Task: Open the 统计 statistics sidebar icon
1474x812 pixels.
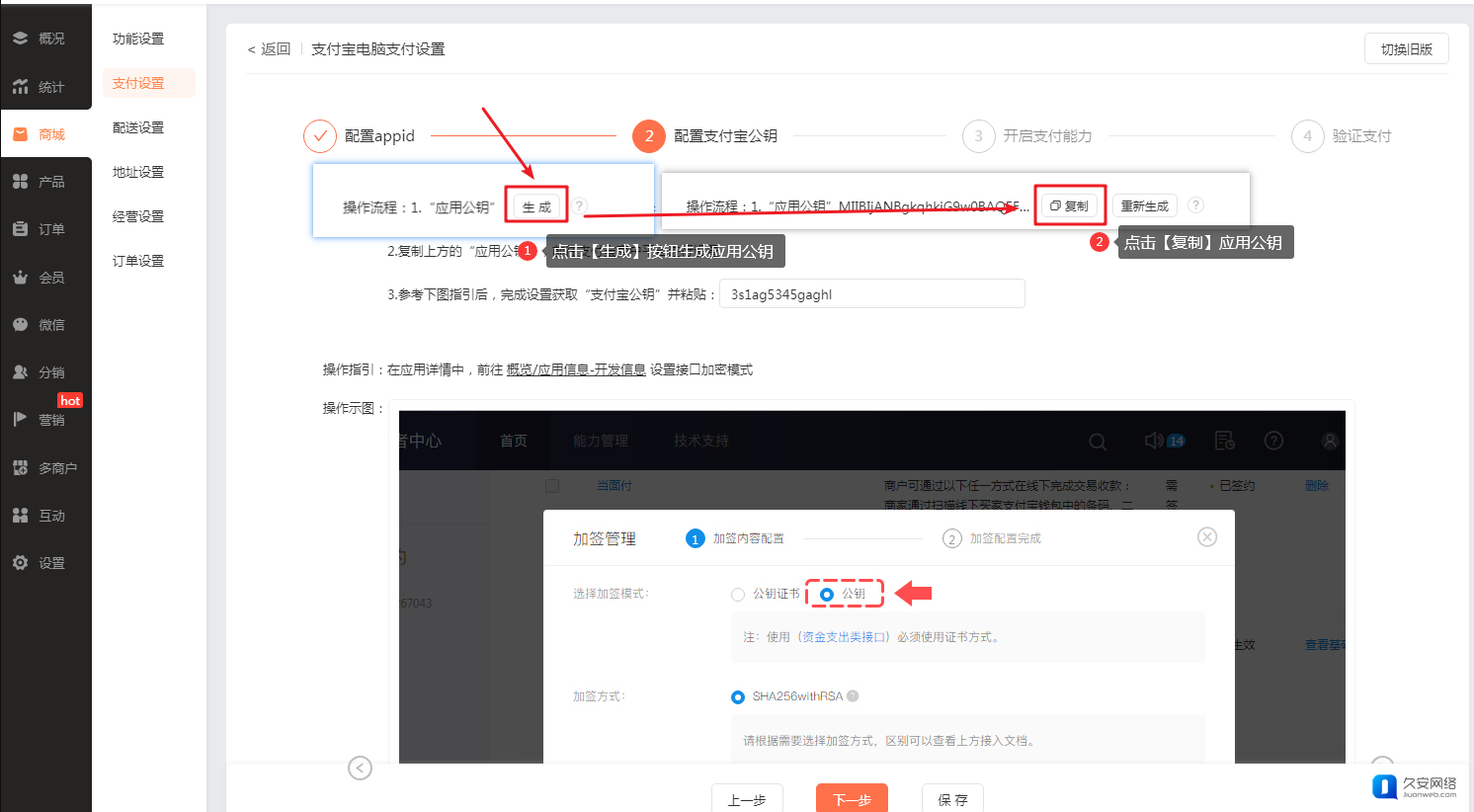Action: click(21, 87)
